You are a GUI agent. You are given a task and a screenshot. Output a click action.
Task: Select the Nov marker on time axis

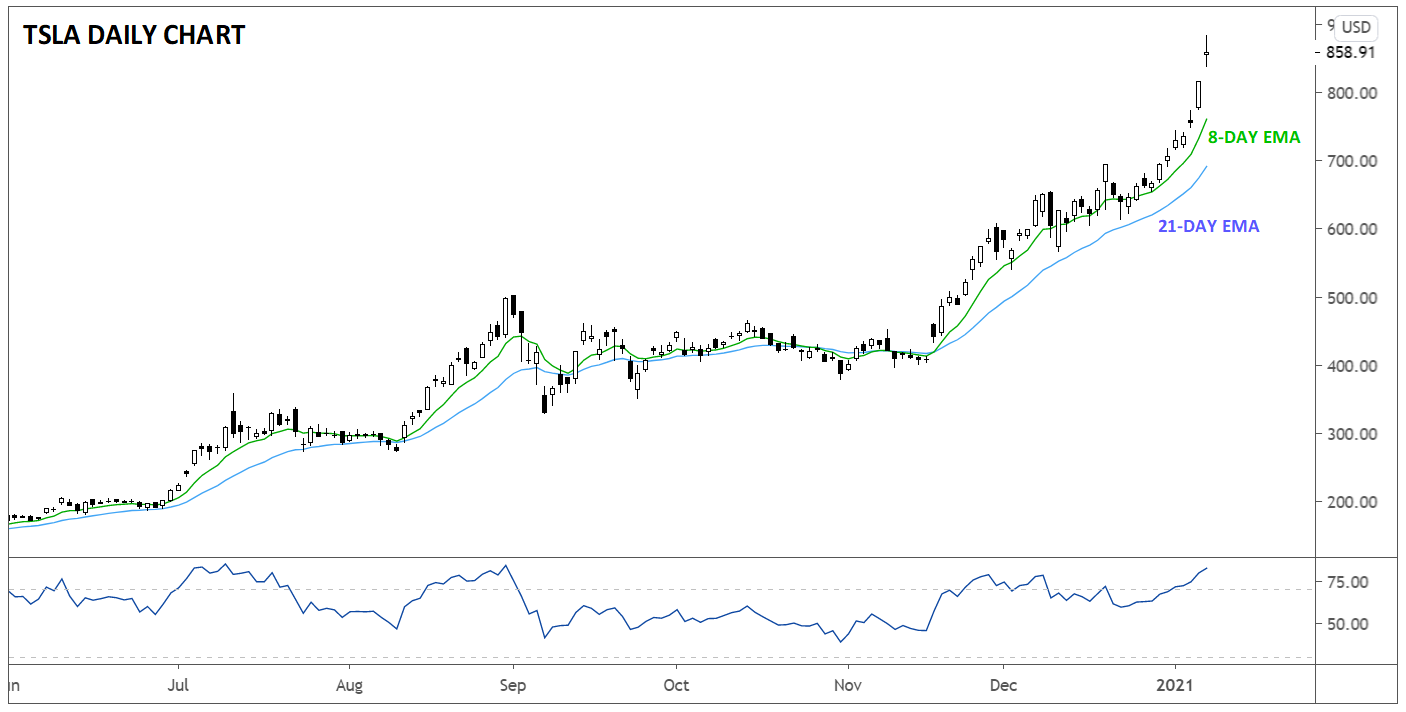coord(847,686)
